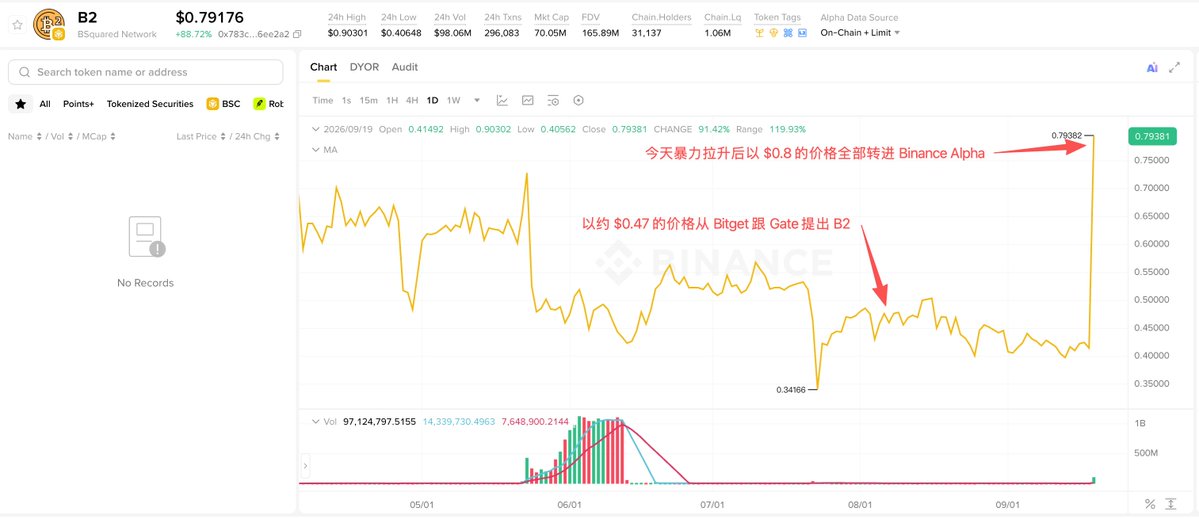Sort the list by Vol
Viewport: 1199px width, 519px height.
pyautogui.click(x=61, y=136)
